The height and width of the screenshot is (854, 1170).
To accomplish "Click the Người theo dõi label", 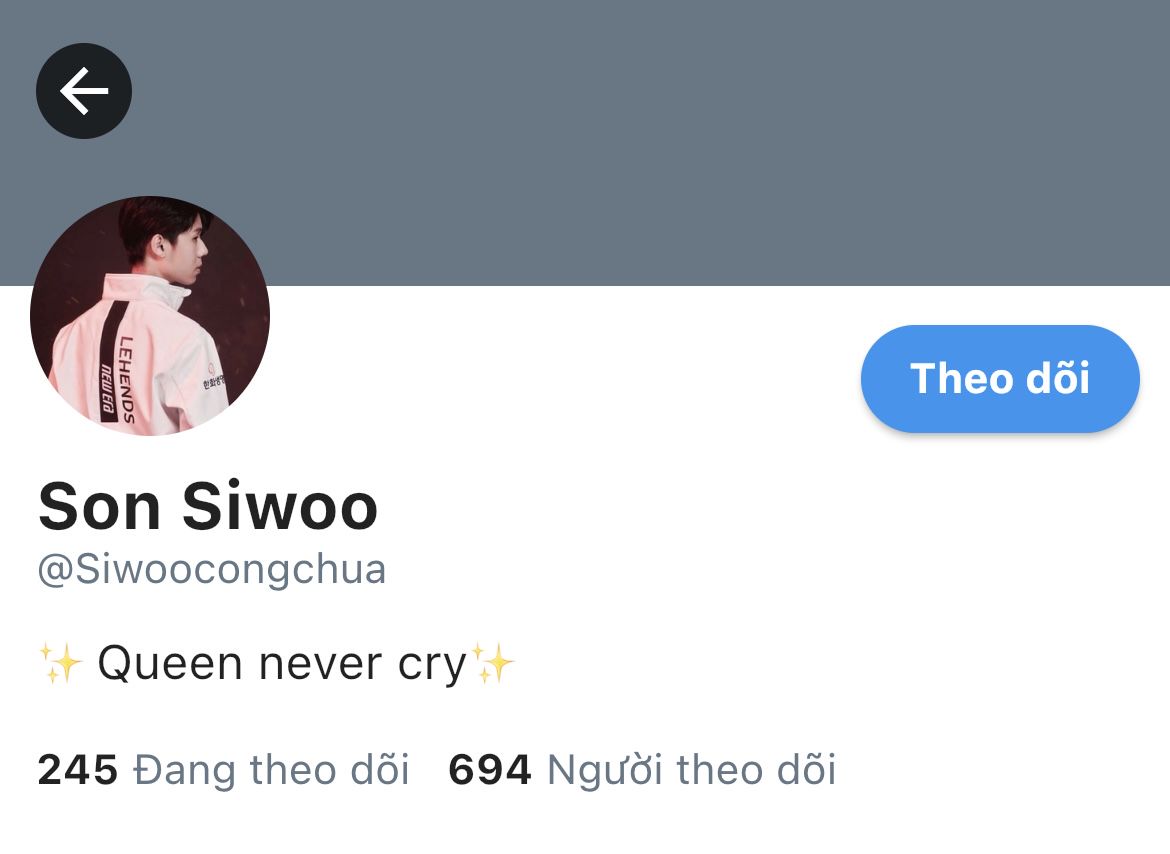I will pos(692,770).
